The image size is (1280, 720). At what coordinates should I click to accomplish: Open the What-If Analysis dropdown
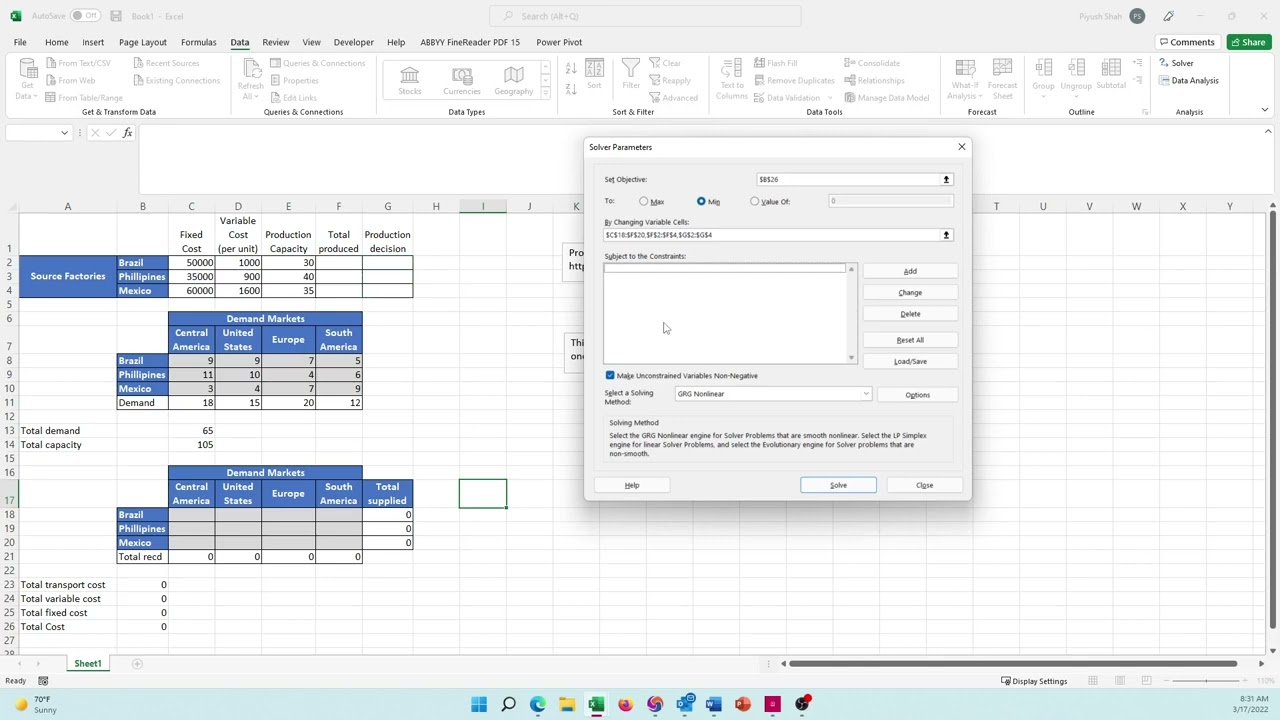965,79
